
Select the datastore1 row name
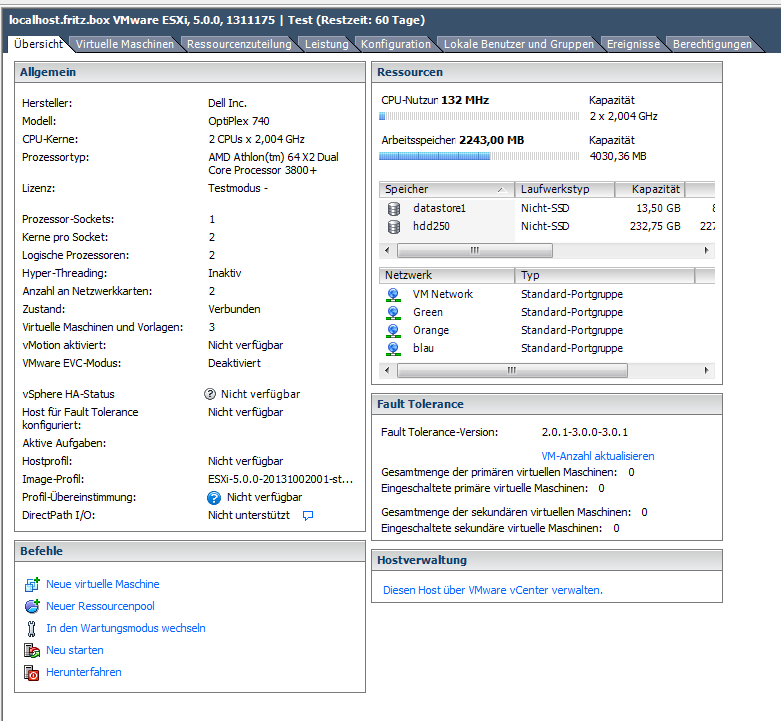439,209
